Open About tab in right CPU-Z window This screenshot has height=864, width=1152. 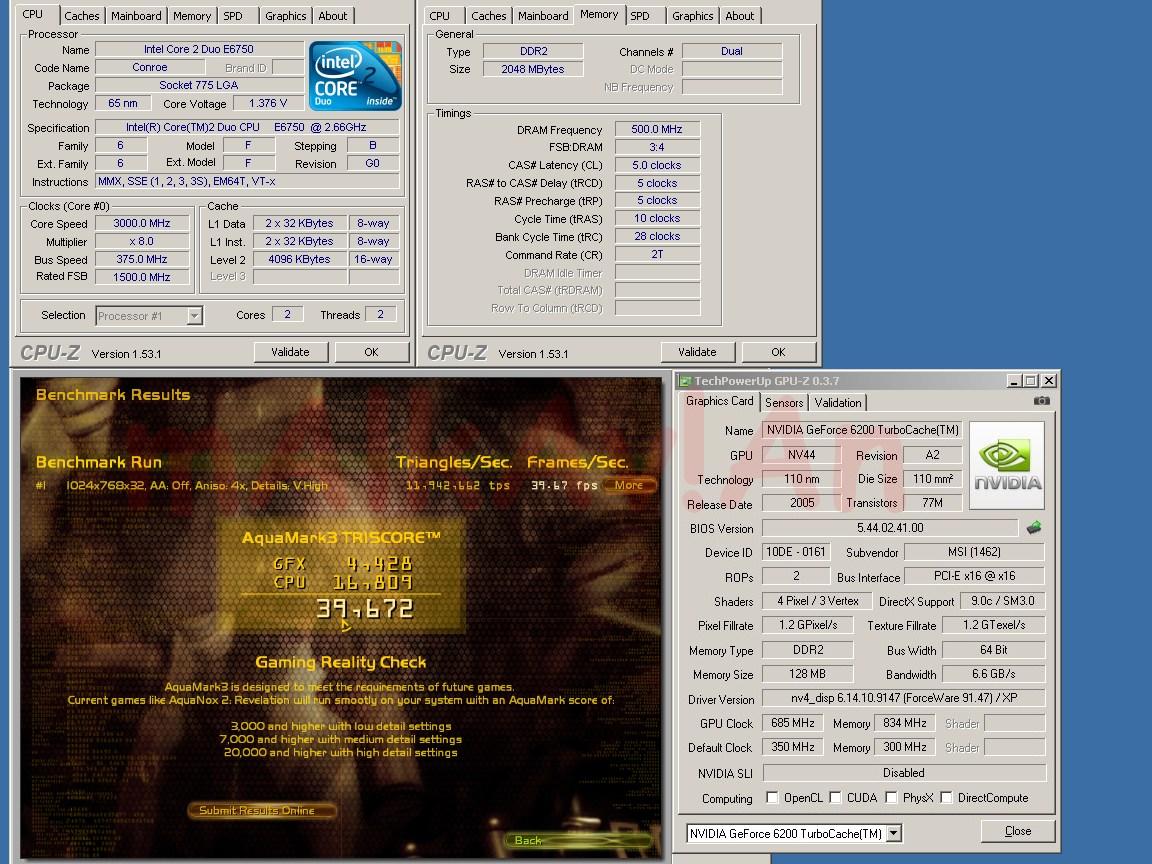point(740,16)
